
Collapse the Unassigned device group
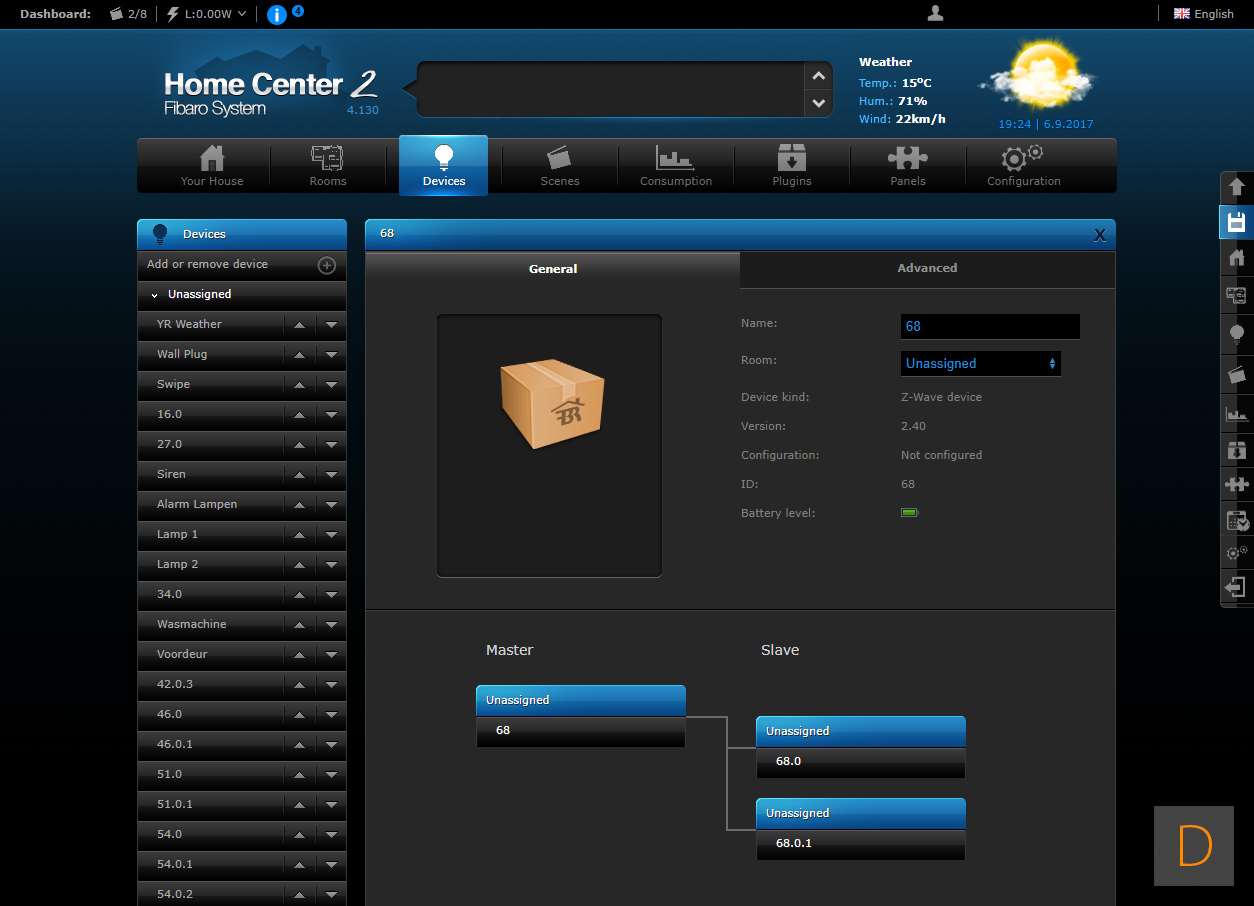pos(155,295)
